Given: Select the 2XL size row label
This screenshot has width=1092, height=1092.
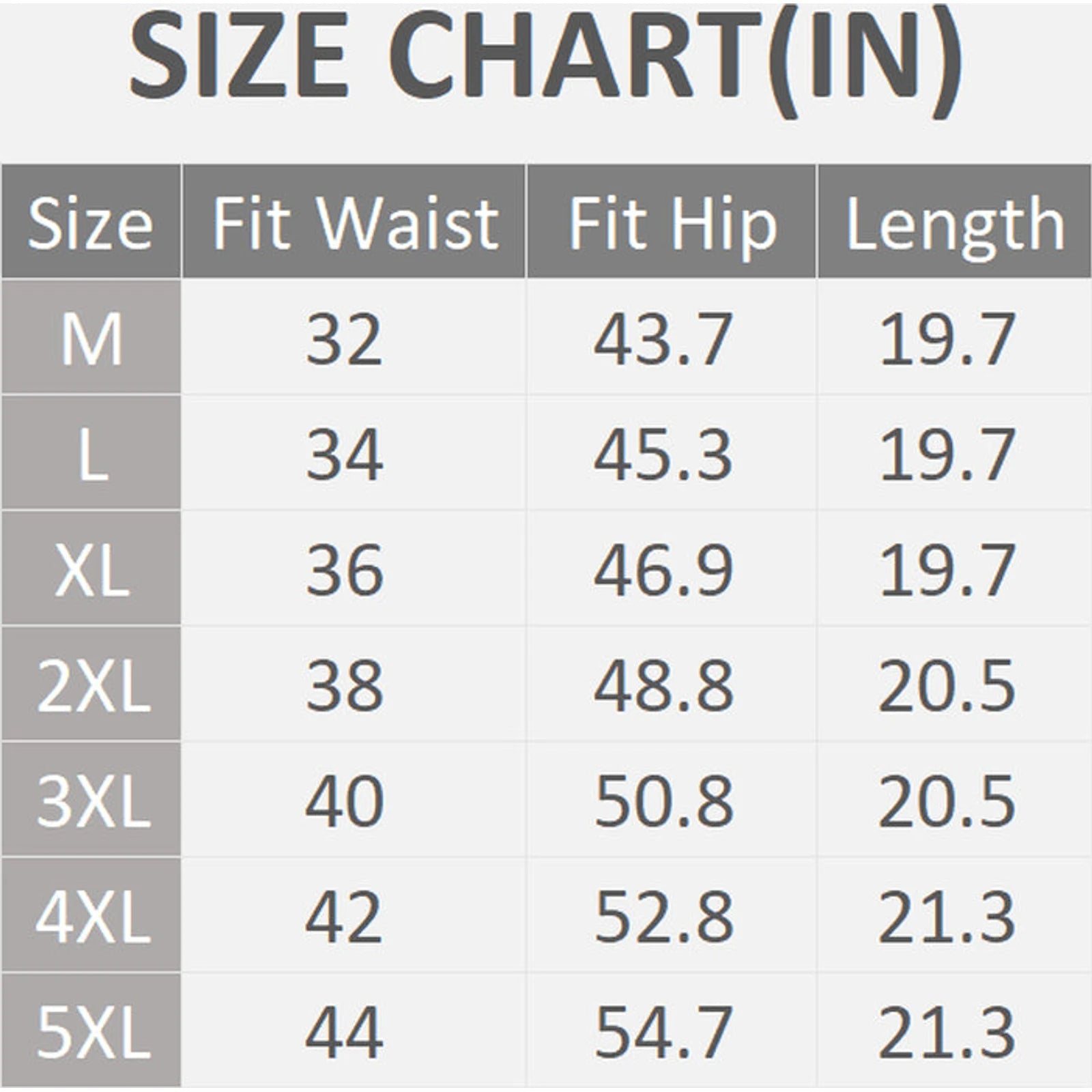Looking at the screenshot, I should tap(92, 685).
